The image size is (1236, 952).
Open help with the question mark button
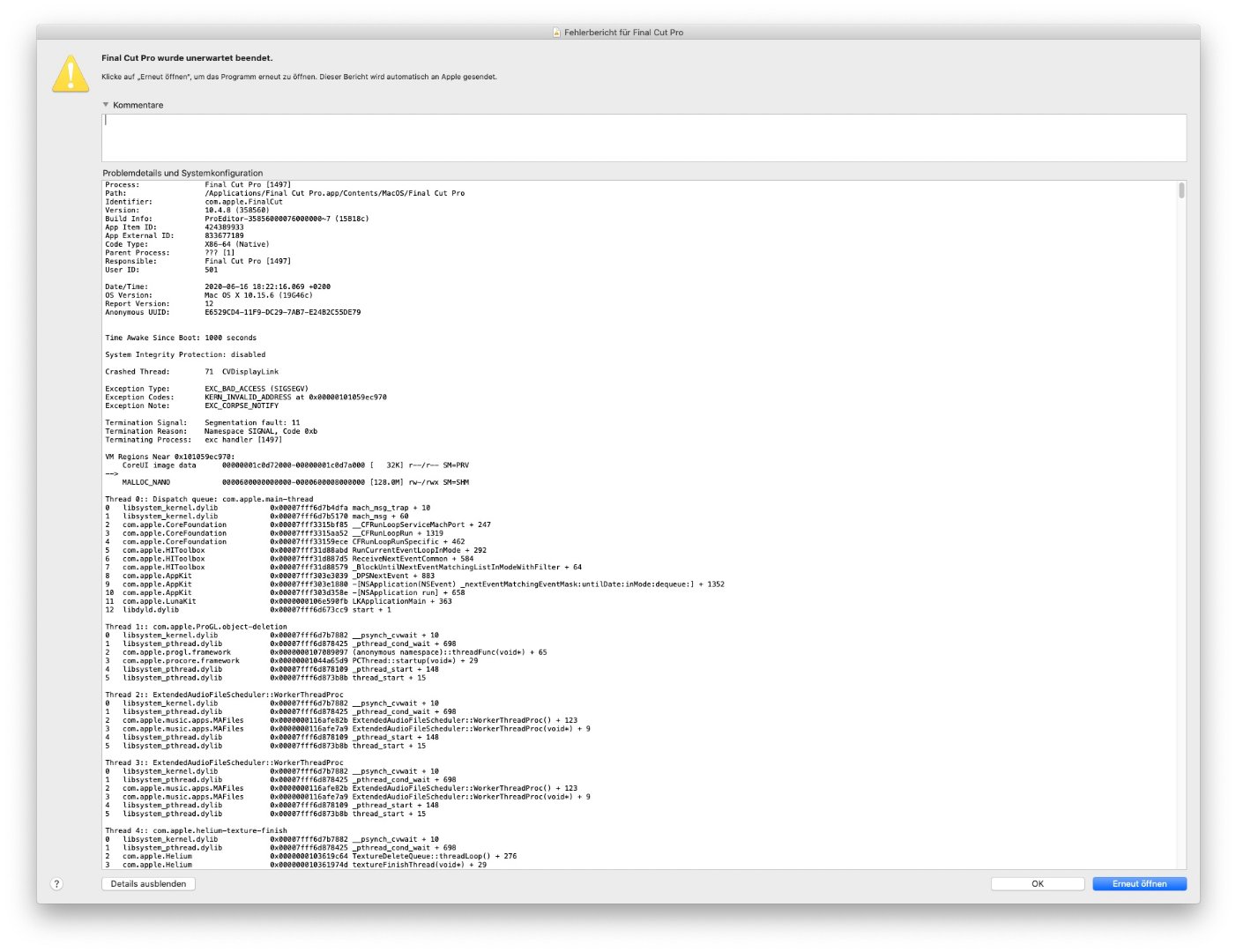(56, 884)
